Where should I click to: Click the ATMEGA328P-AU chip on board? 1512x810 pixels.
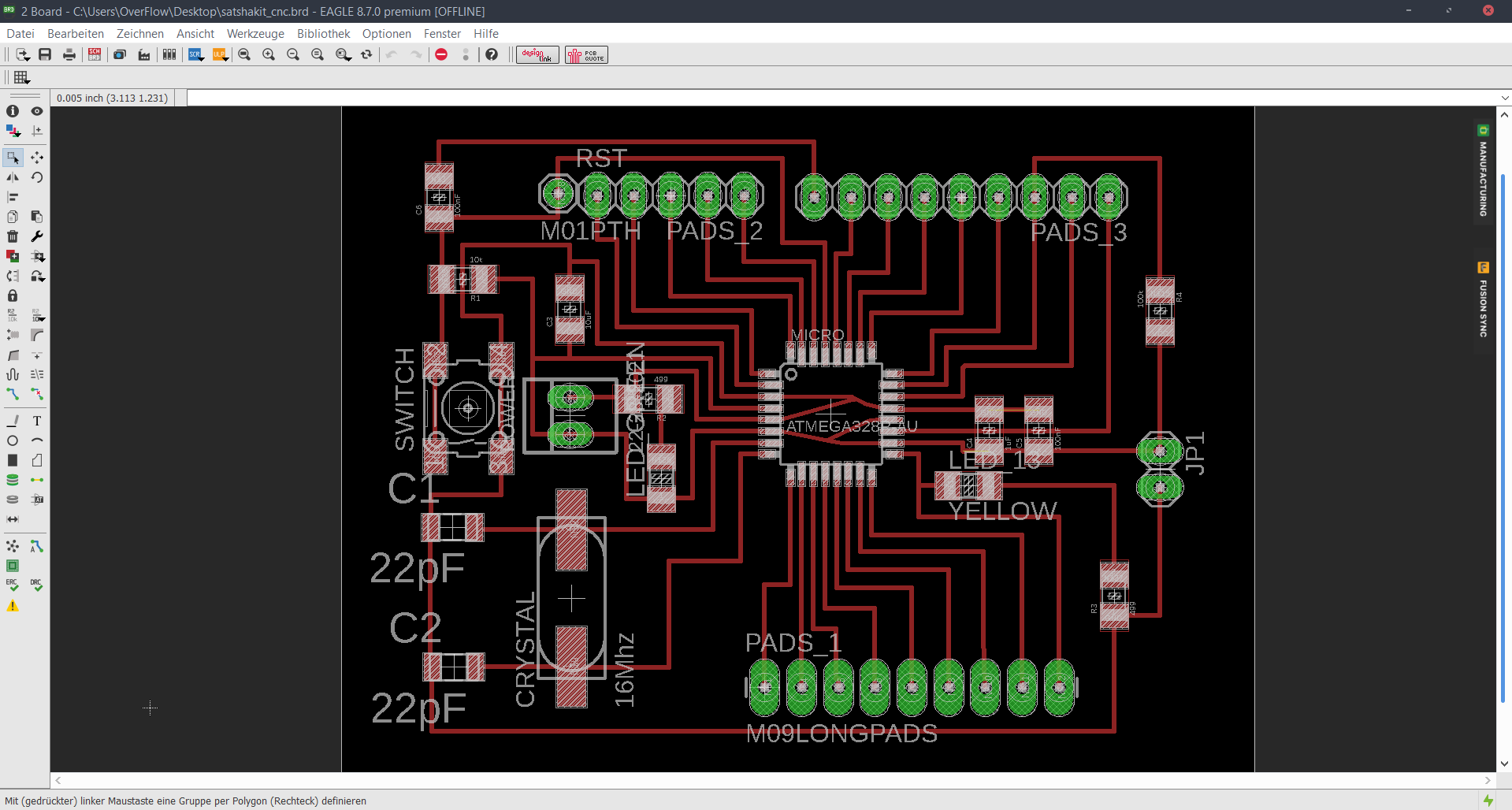pos(830,413)
